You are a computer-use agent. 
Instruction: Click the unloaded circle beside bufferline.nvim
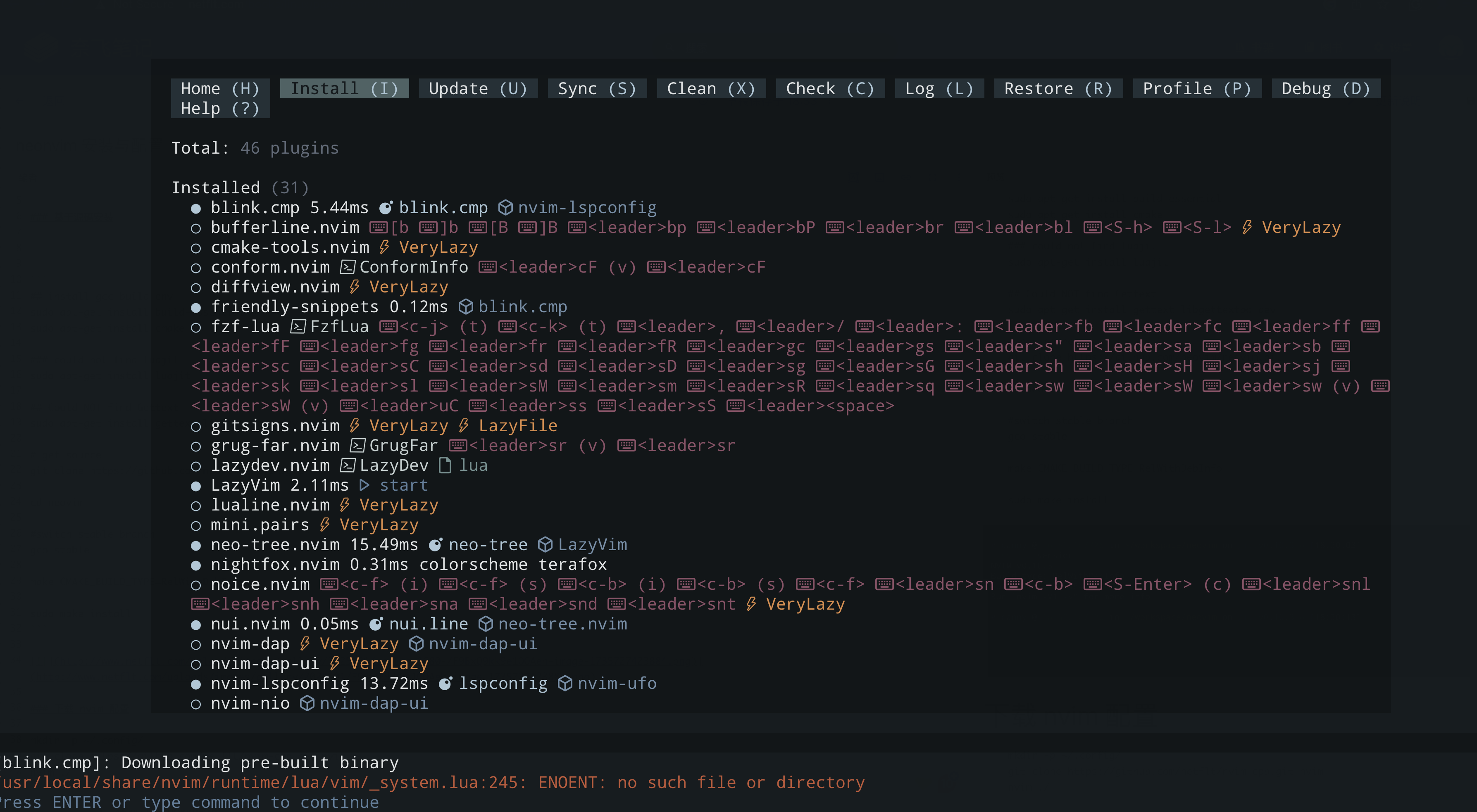tap(196, 229)
